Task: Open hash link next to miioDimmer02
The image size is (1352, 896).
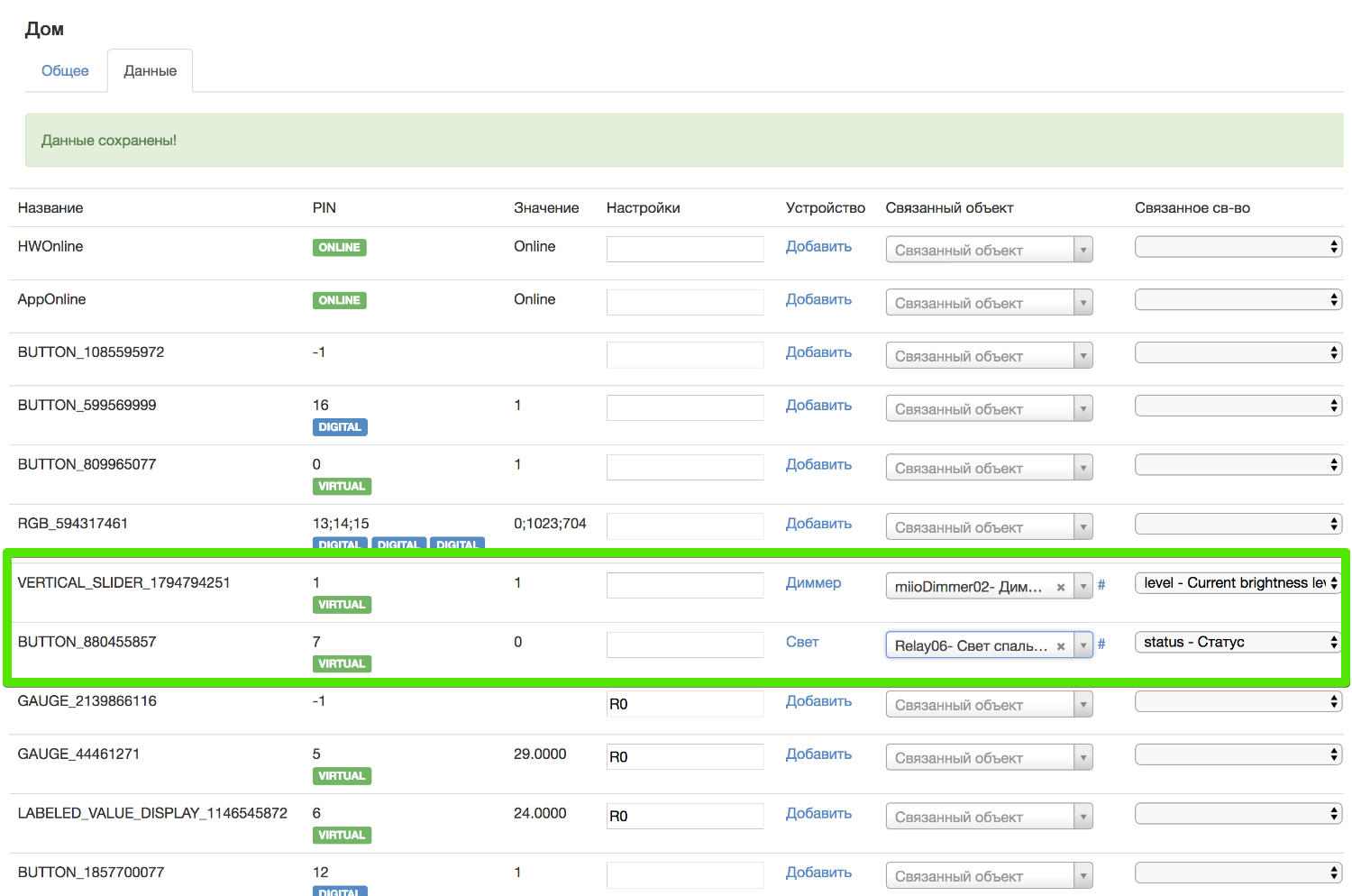Action: point(1101,585)
